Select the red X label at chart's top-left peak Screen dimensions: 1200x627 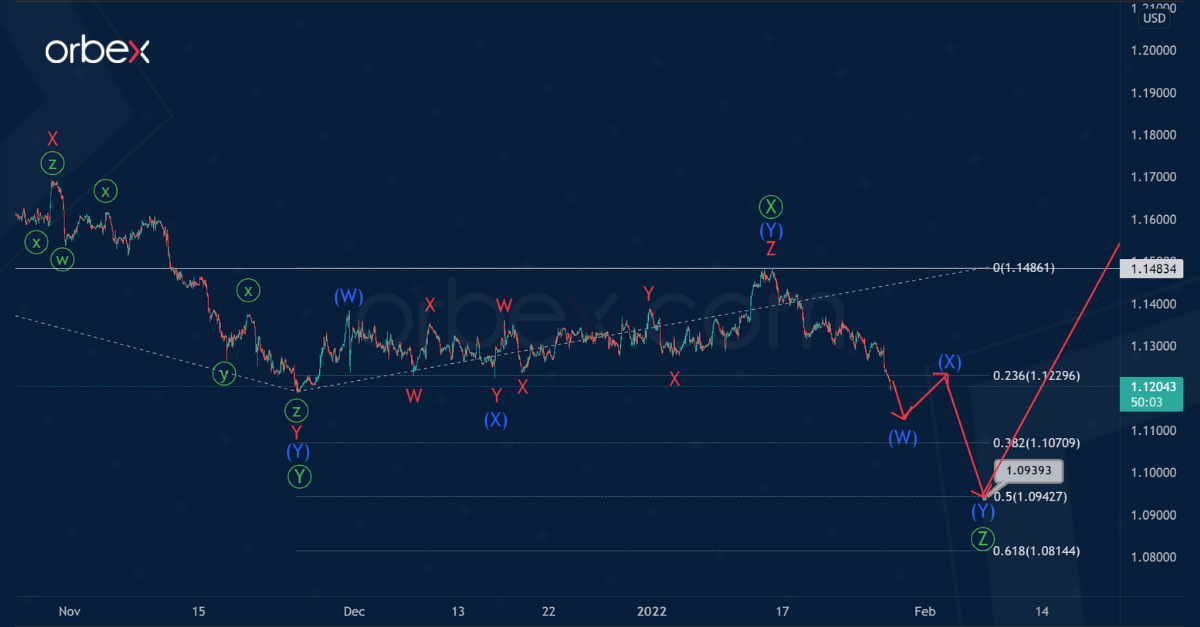[52, 139]
